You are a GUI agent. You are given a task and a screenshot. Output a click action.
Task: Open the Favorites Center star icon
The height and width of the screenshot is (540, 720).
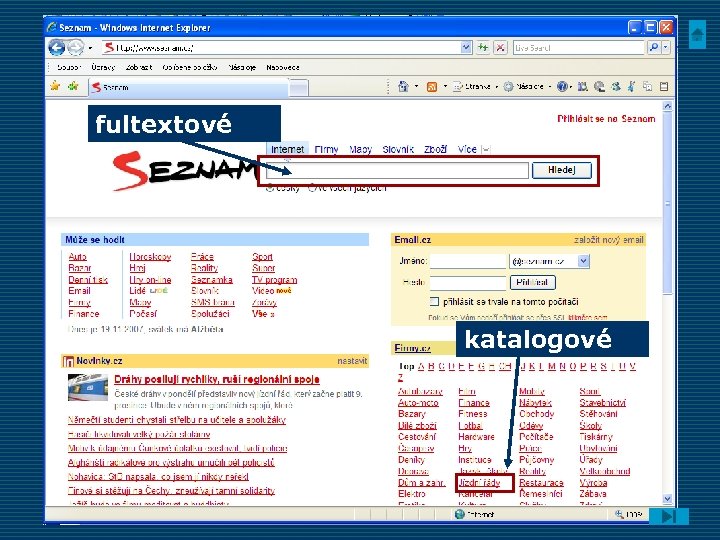(x=55, y=86)
